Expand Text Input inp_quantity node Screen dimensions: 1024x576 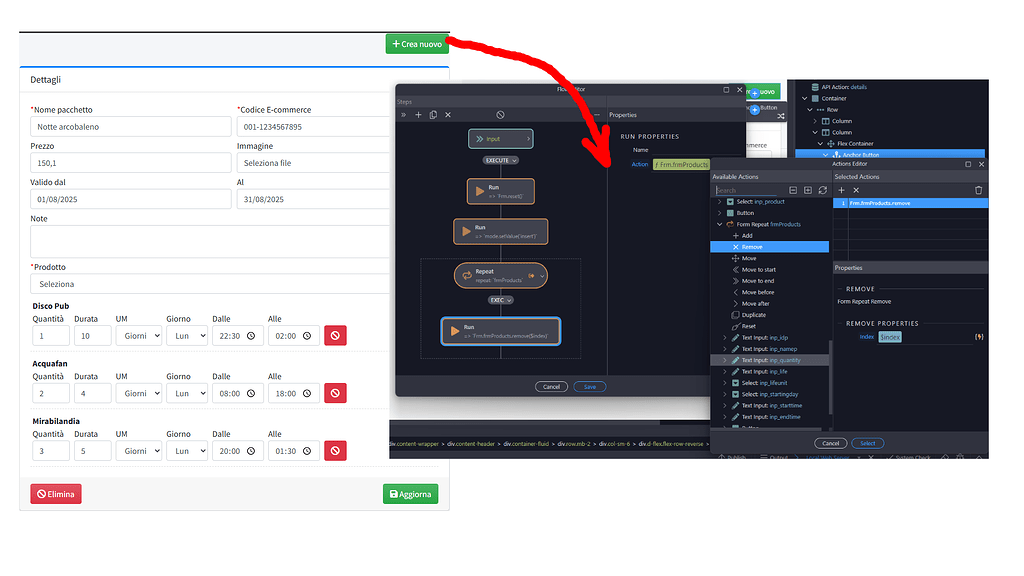click(x=724, y=360)
